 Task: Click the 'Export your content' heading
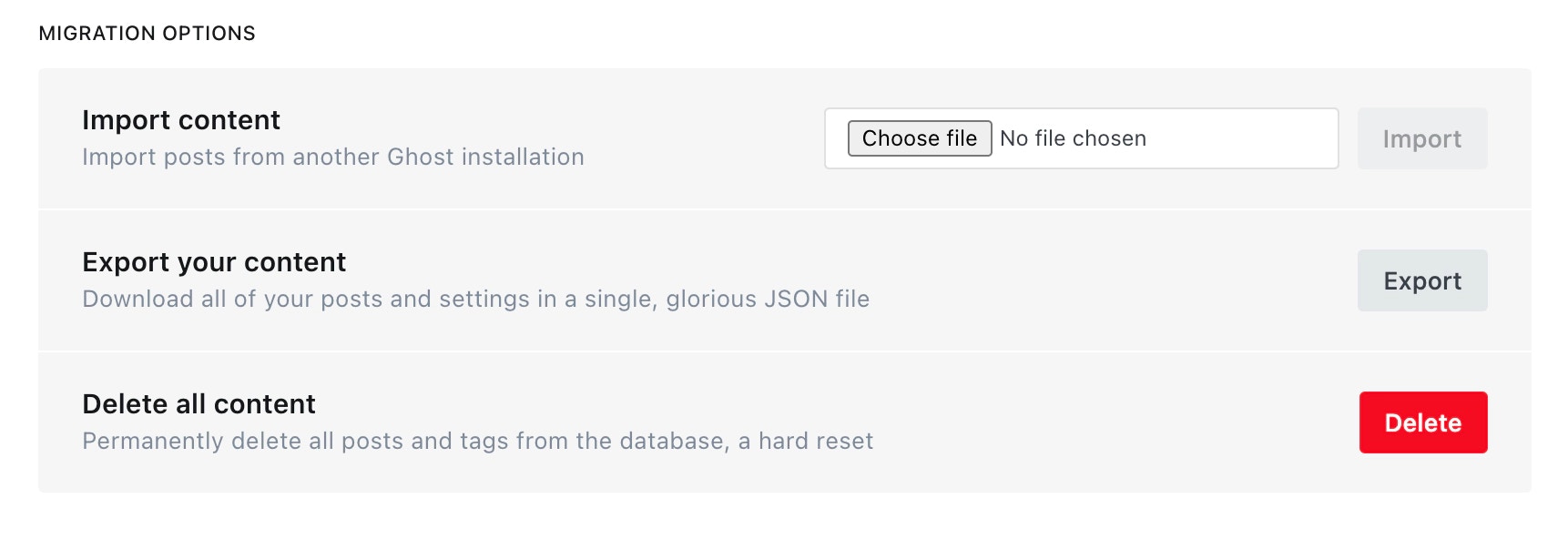(x=214, y=262)
